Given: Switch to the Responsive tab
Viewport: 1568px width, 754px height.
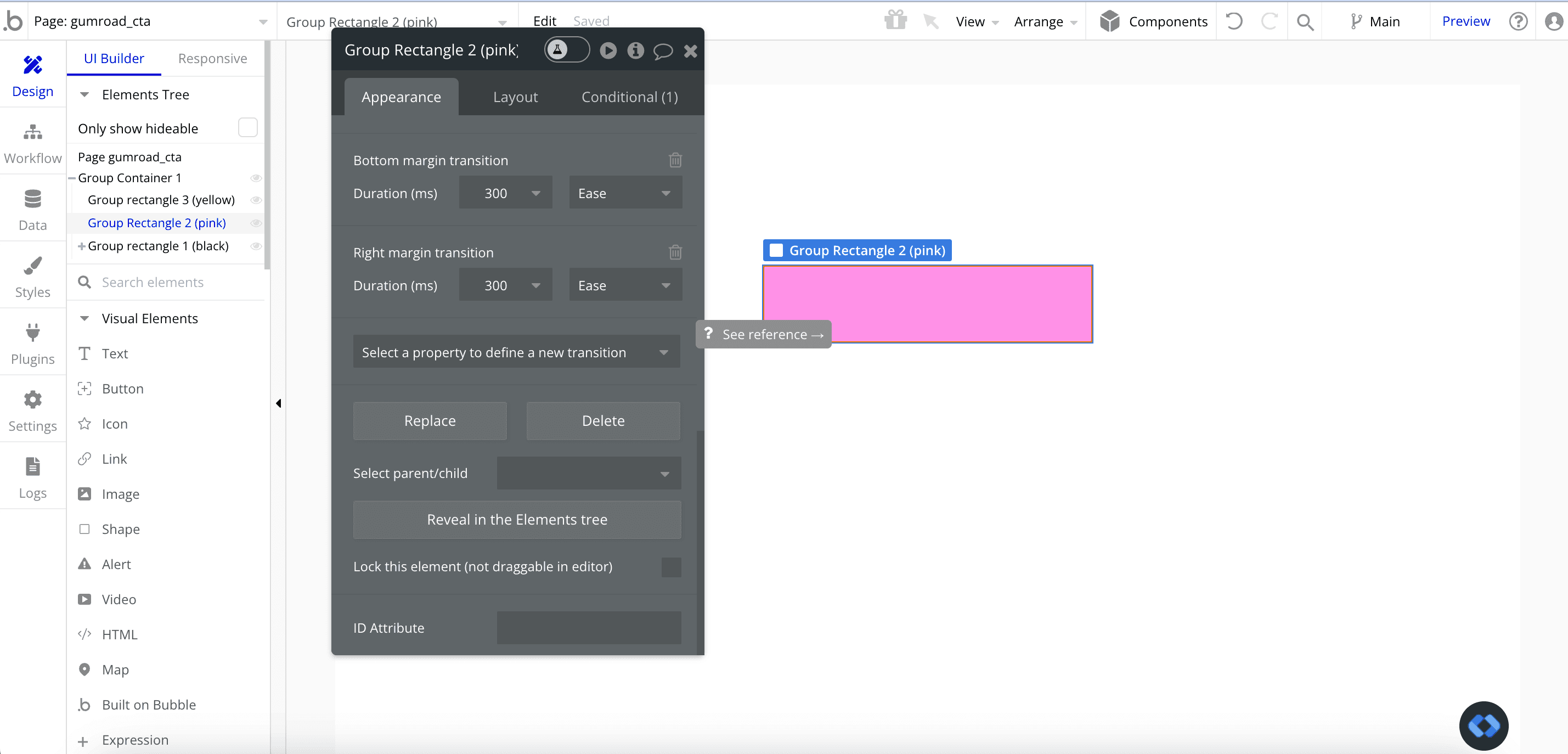Looking at the screenshot, I should coord(212,59).
